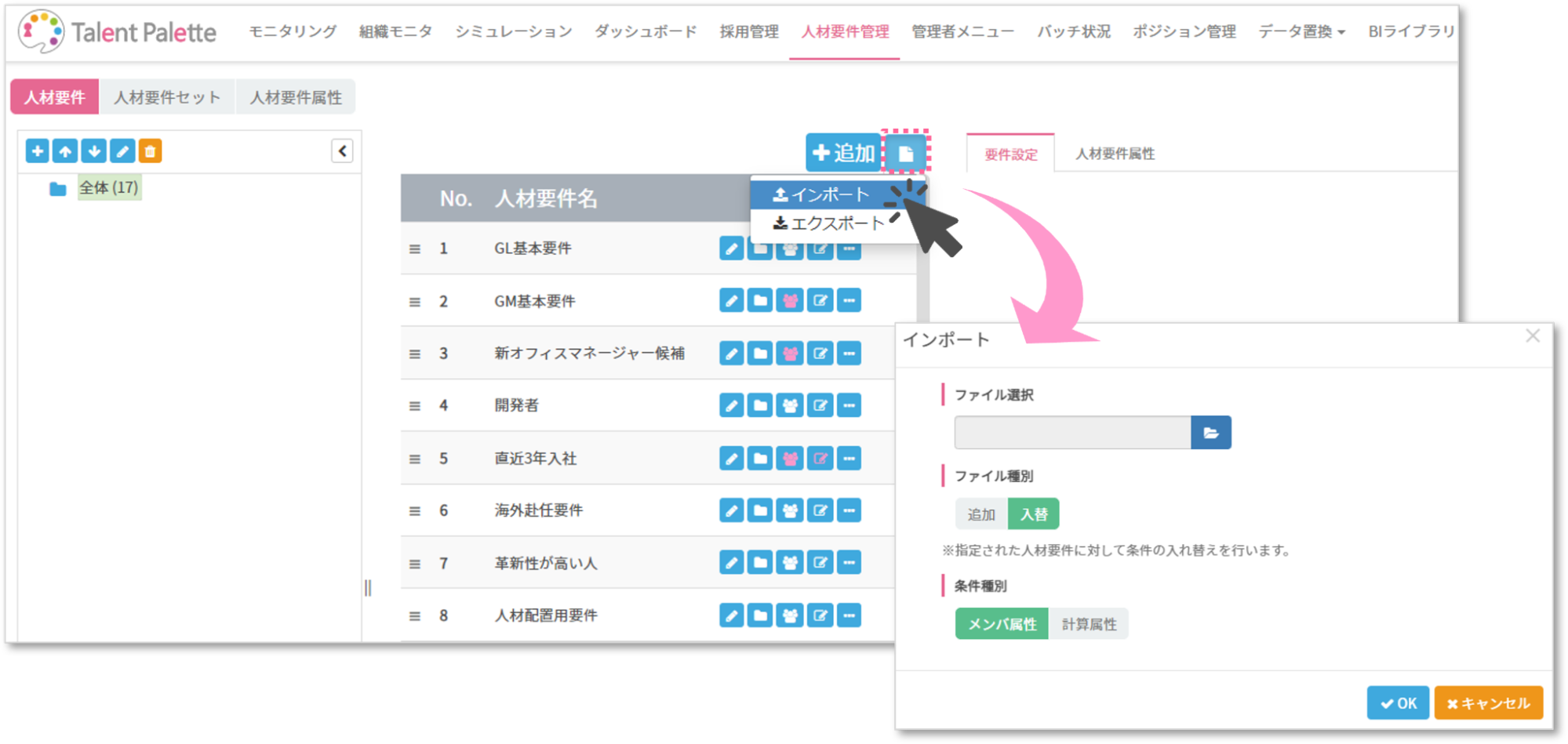The image size is (1568, 744).
Task: Click the folder icon in the 新オフィスマネージャー候補 row
Action: [760, 353]
